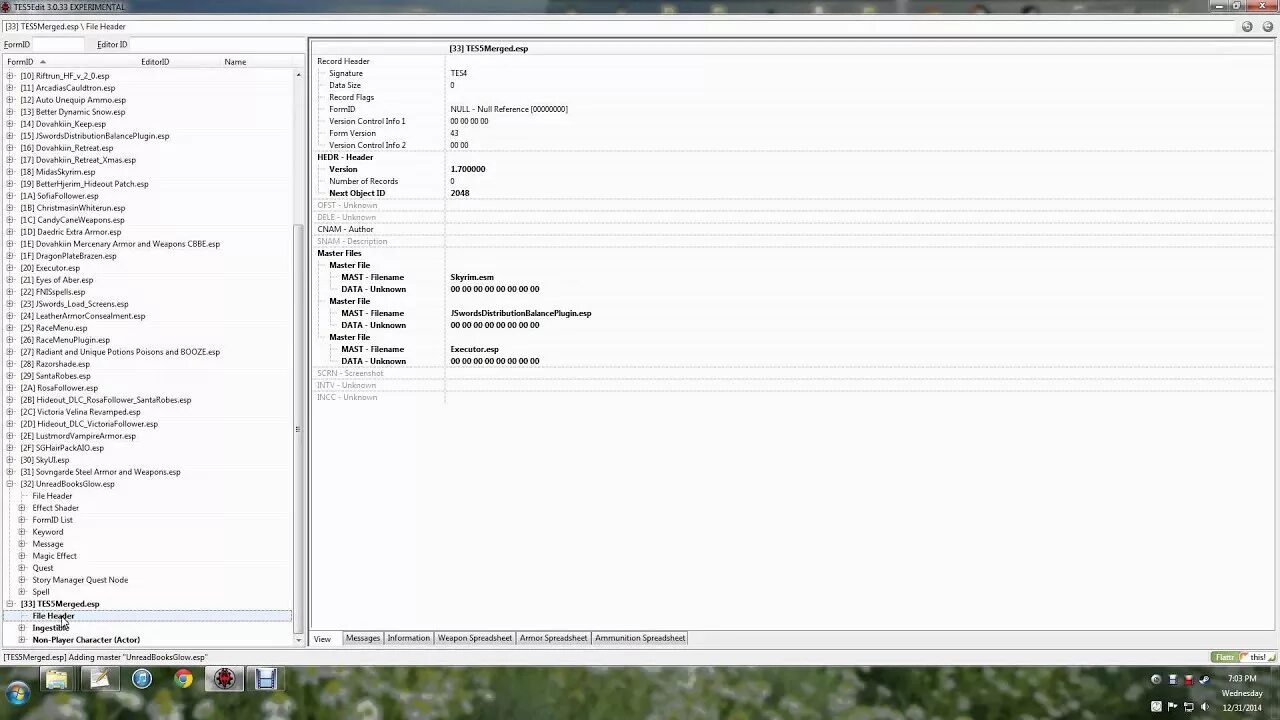The image size is (1280, 720).
Task: Select [2E] LustmordVampireArmor.esp
Action: coord(78,436)
